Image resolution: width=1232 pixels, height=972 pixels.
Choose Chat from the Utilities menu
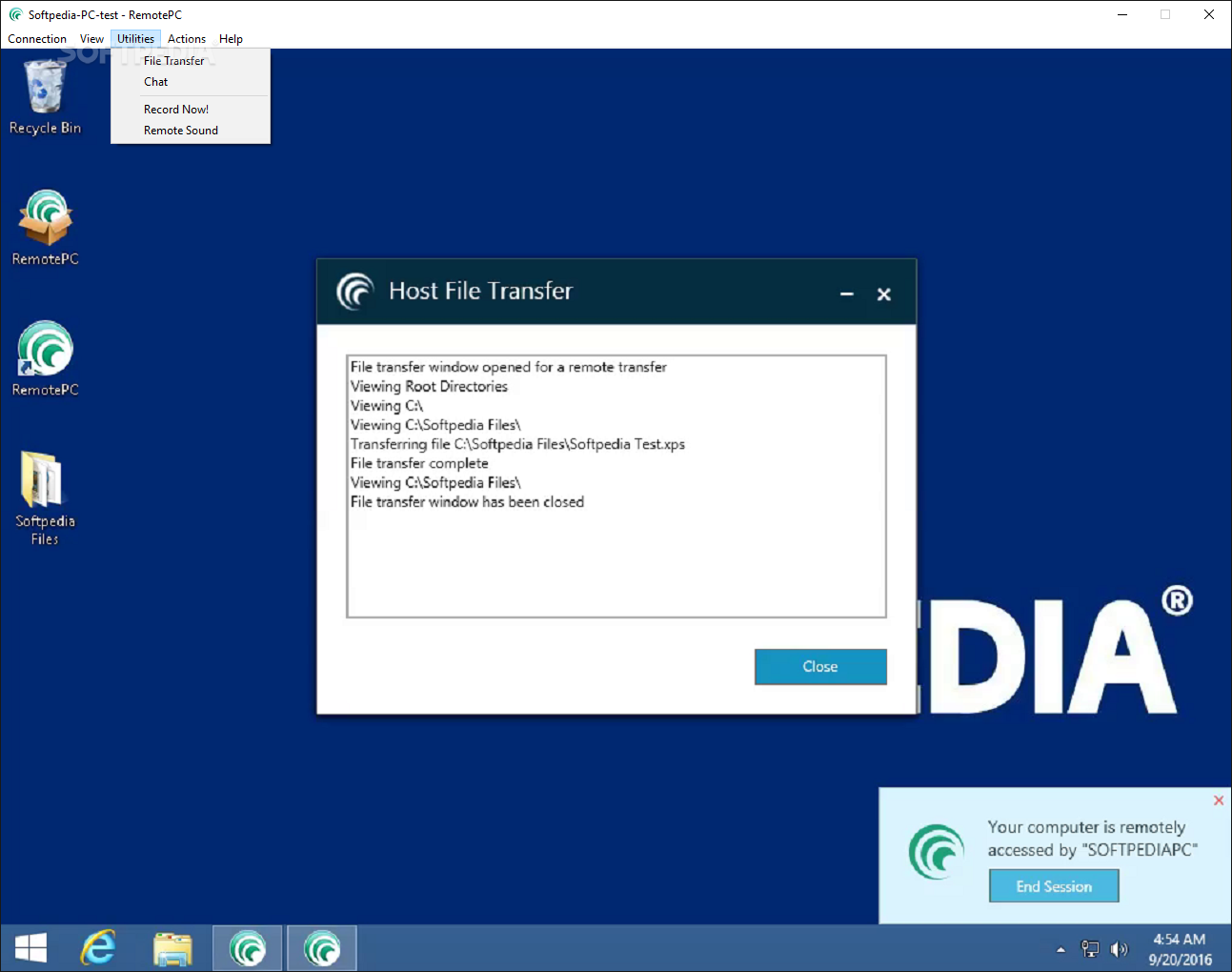191,82
